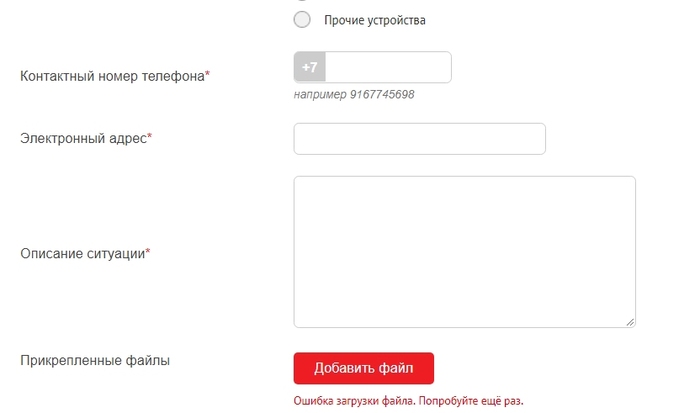Click the red asterisk after description label
The width and height of the screenshot is (700, 413).
tap(148, 253)
